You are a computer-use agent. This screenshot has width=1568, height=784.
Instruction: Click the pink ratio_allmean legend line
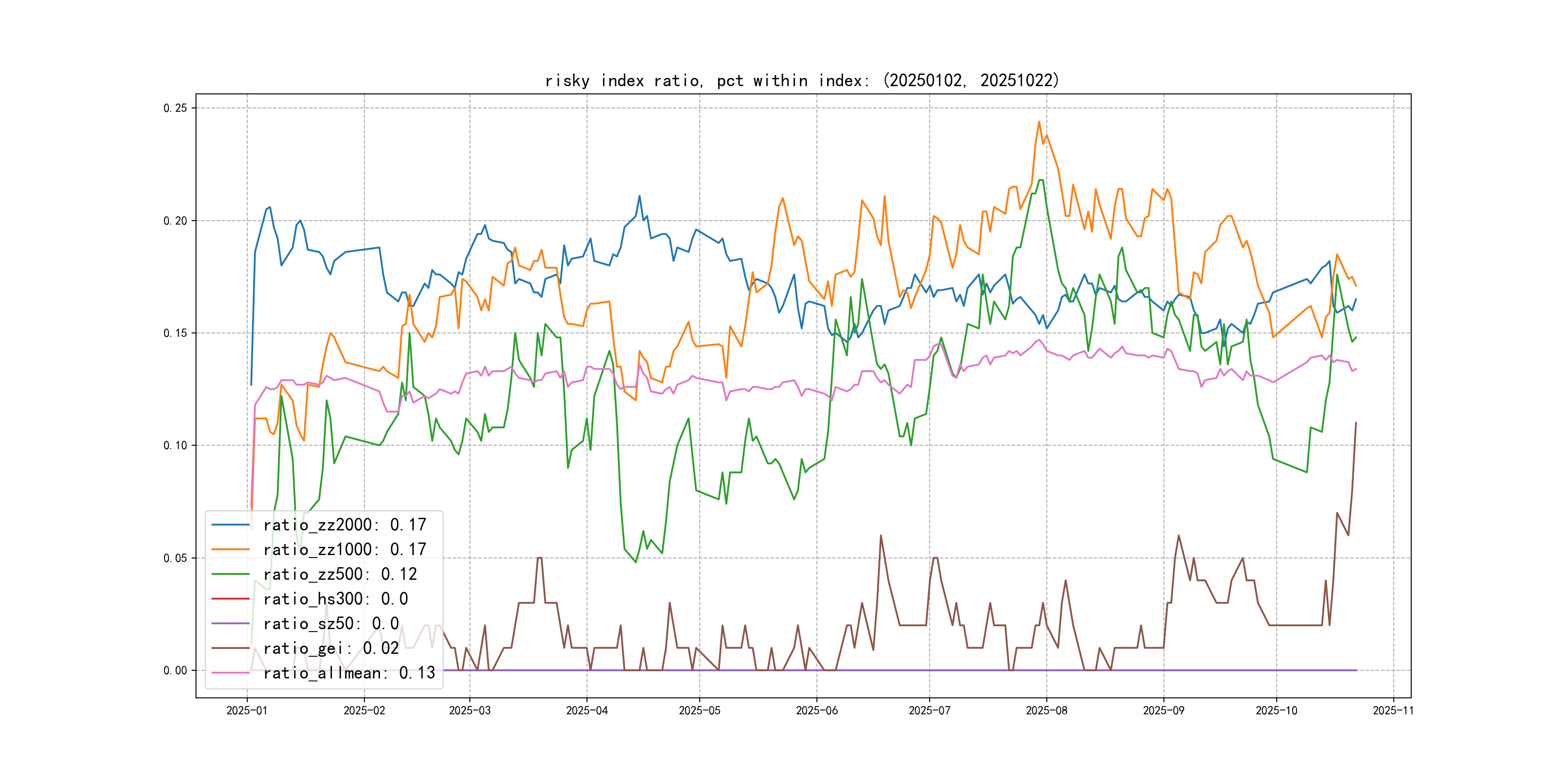click(x=230, y=673)
